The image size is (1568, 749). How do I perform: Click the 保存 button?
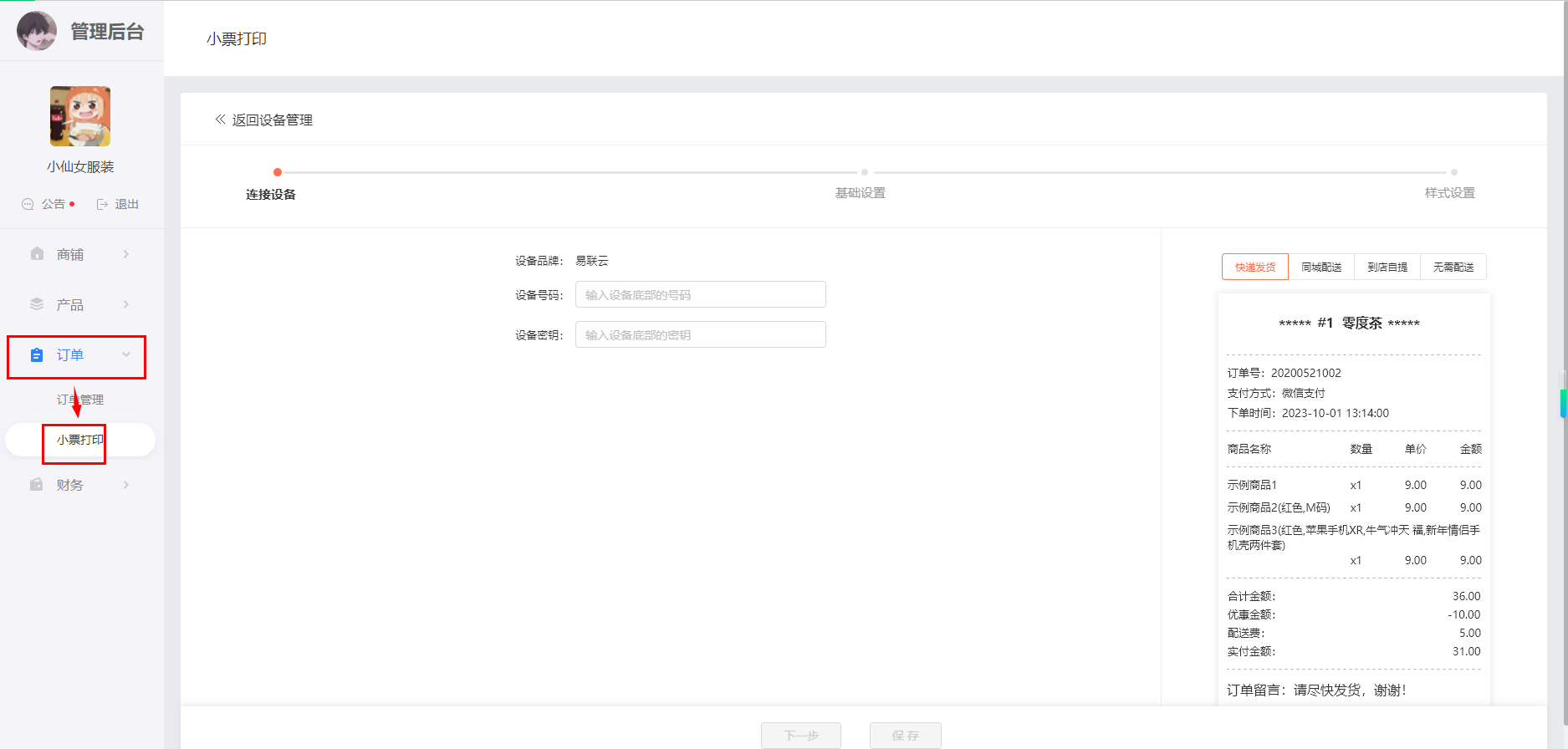906,736
